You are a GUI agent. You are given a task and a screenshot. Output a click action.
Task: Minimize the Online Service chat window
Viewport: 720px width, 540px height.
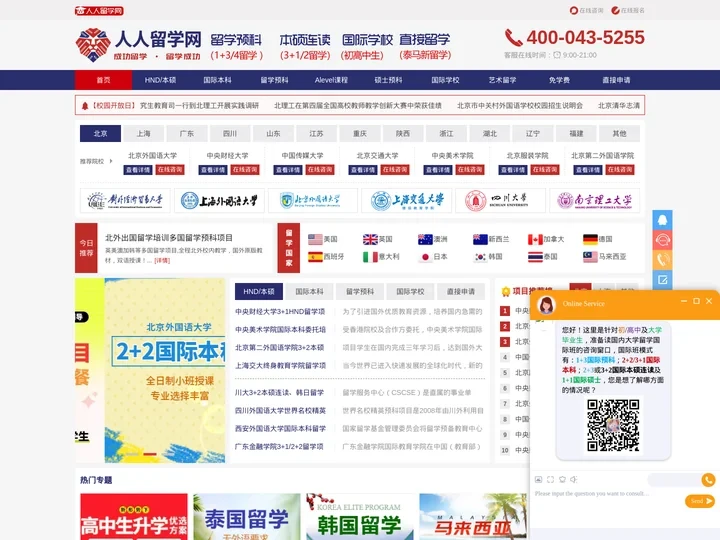pyautogui.click(x=684, y=301)
